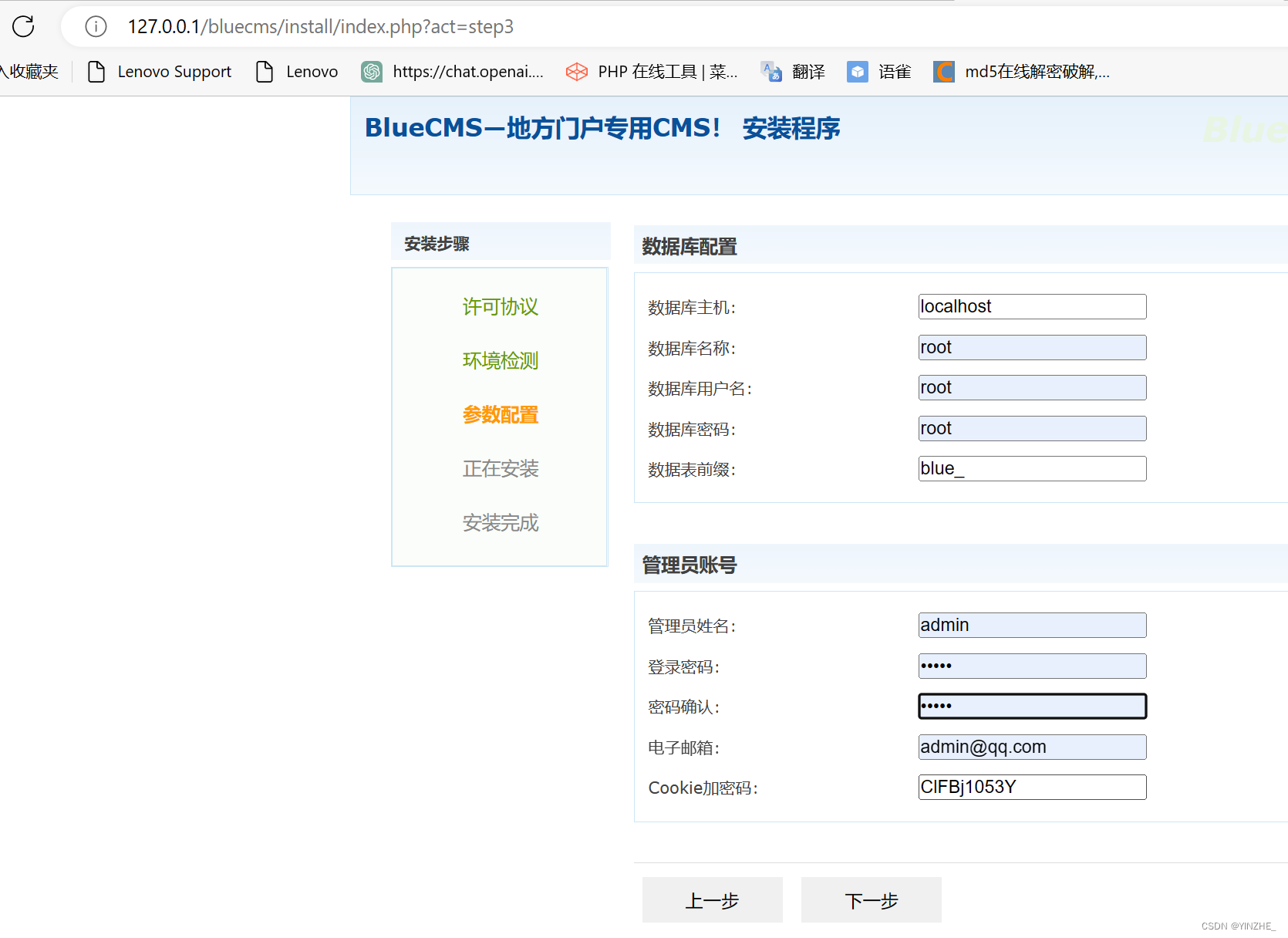
Task: Click the 数据库配置 section heading
Action: coord(690,247)
